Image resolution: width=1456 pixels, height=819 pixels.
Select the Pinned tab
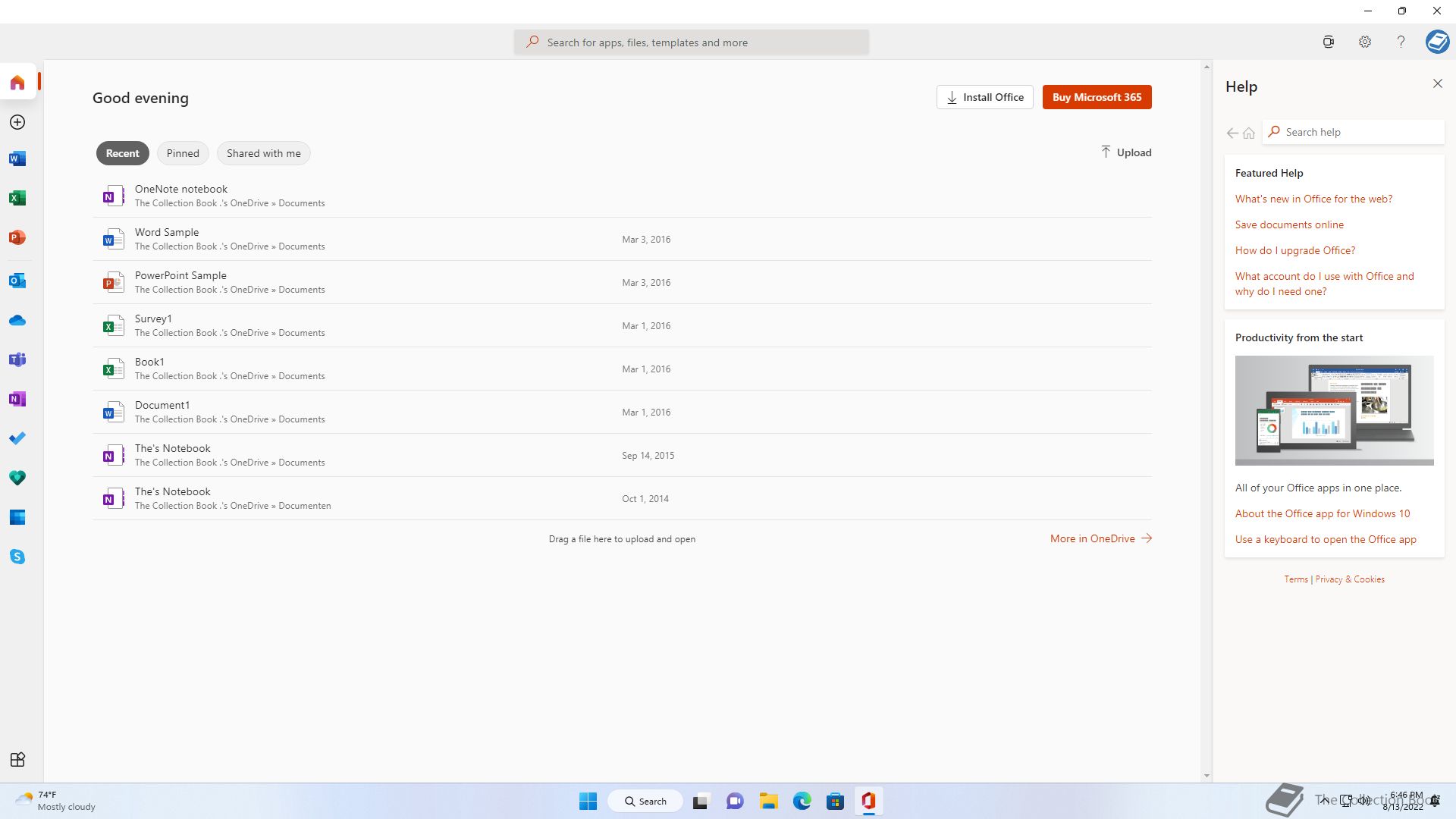pyautogui.click(x=183, y=153)
